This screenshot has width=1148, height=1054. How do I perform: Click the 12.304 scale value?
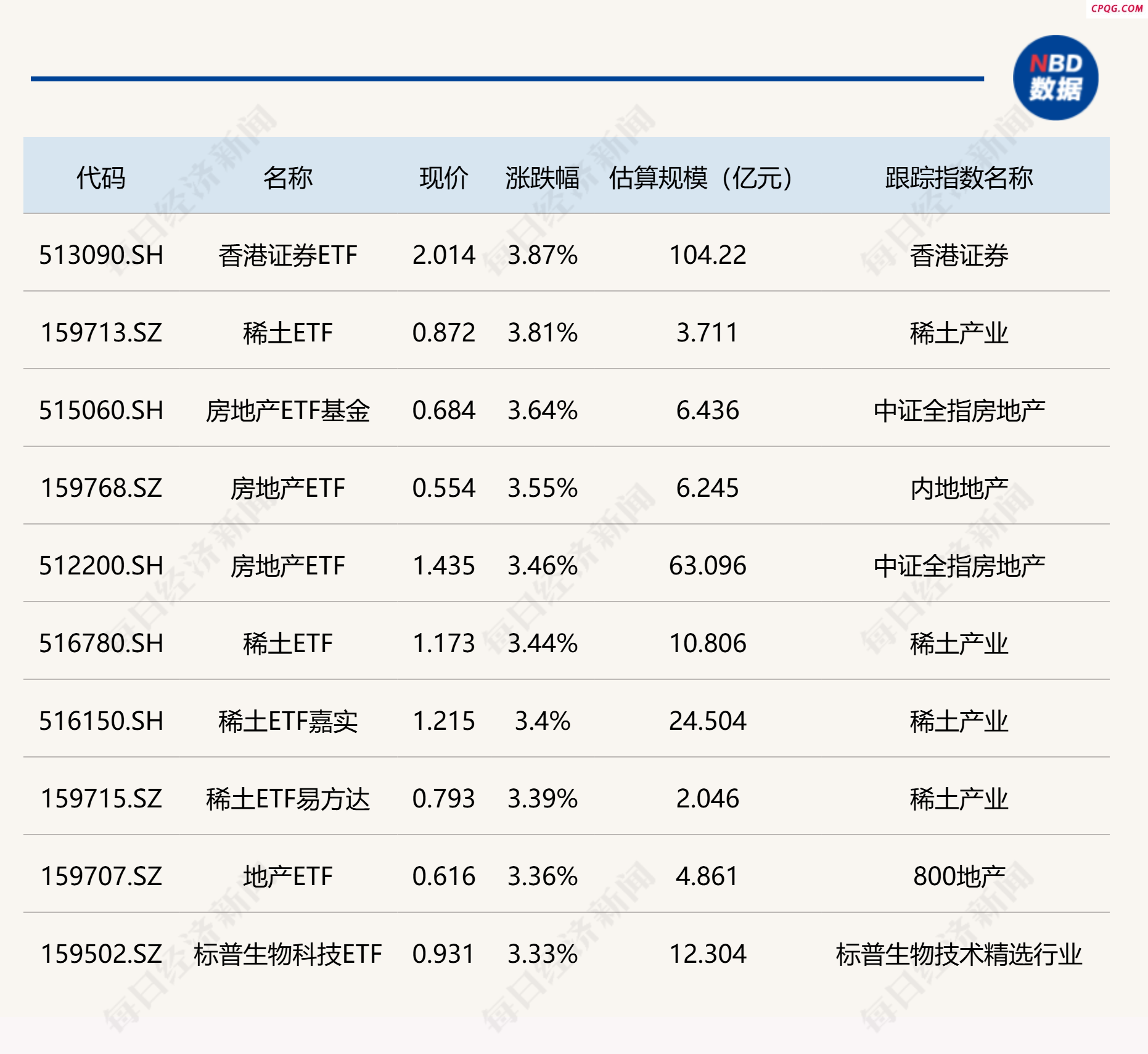(x=708, y=954)
